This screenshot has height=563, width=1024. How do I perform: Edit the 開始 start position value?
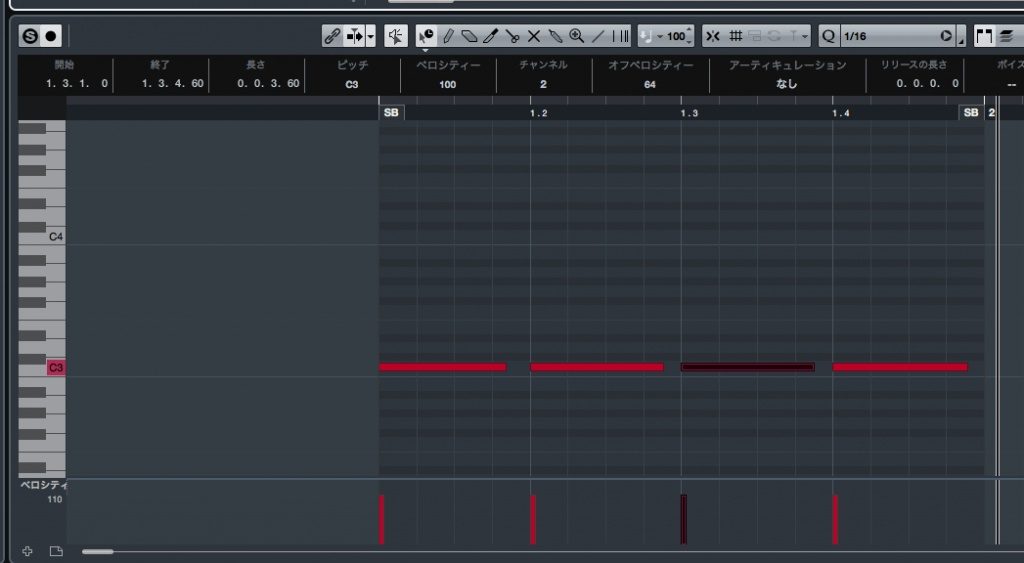[x=77, y=84]
